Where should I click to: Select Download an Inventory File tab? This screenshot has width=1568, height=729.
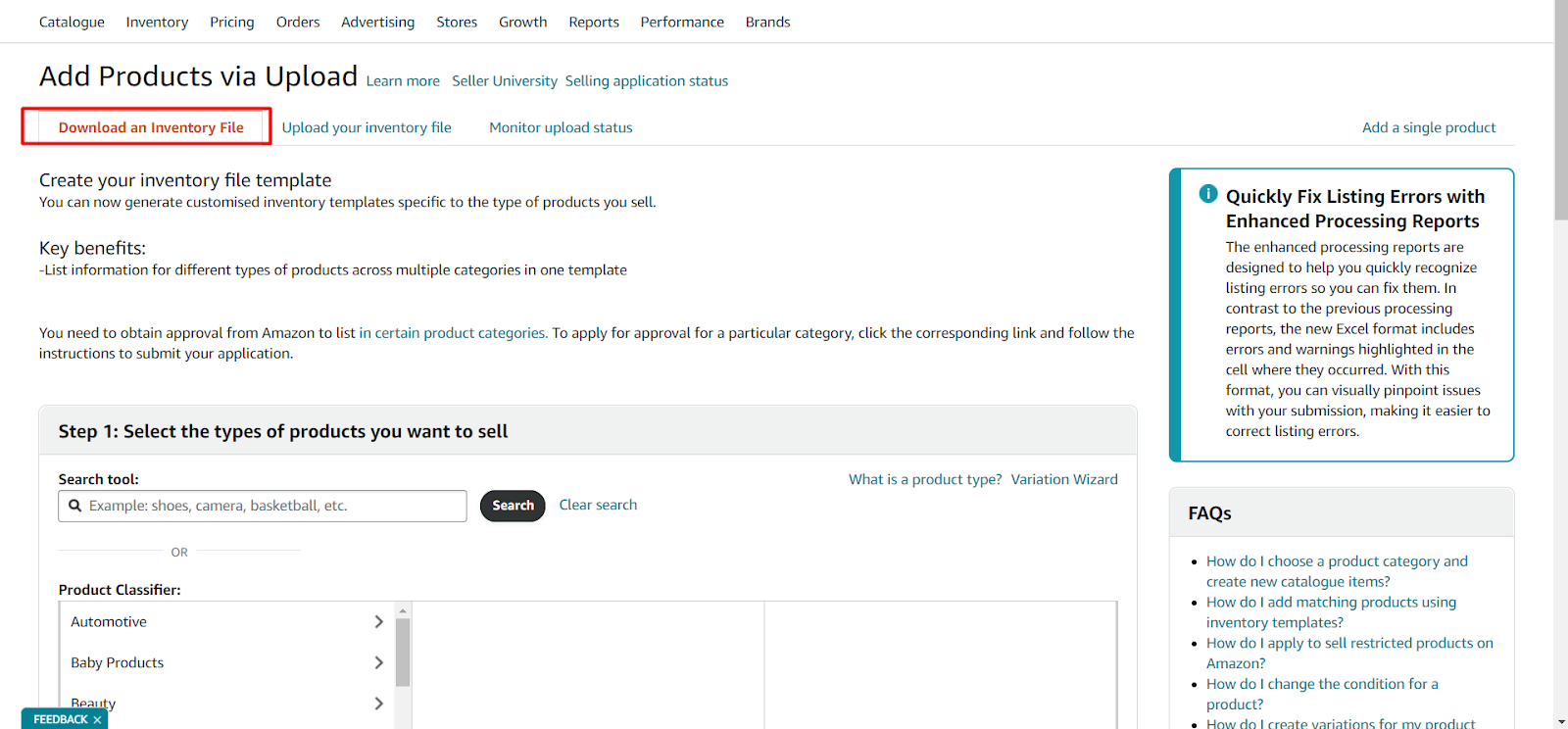pos(151,127)
